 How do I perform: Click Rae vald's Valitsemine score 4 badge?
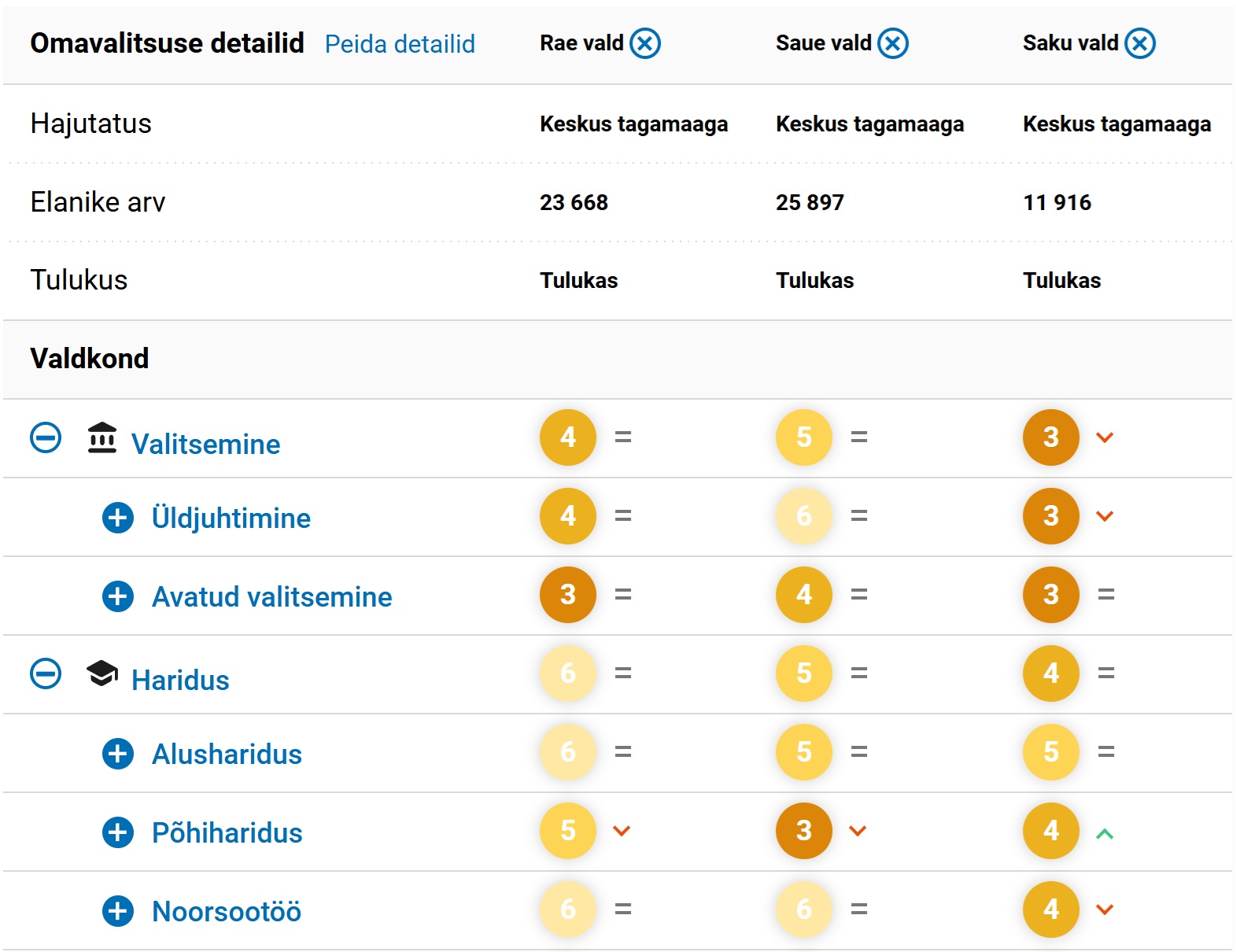[568, 437]
